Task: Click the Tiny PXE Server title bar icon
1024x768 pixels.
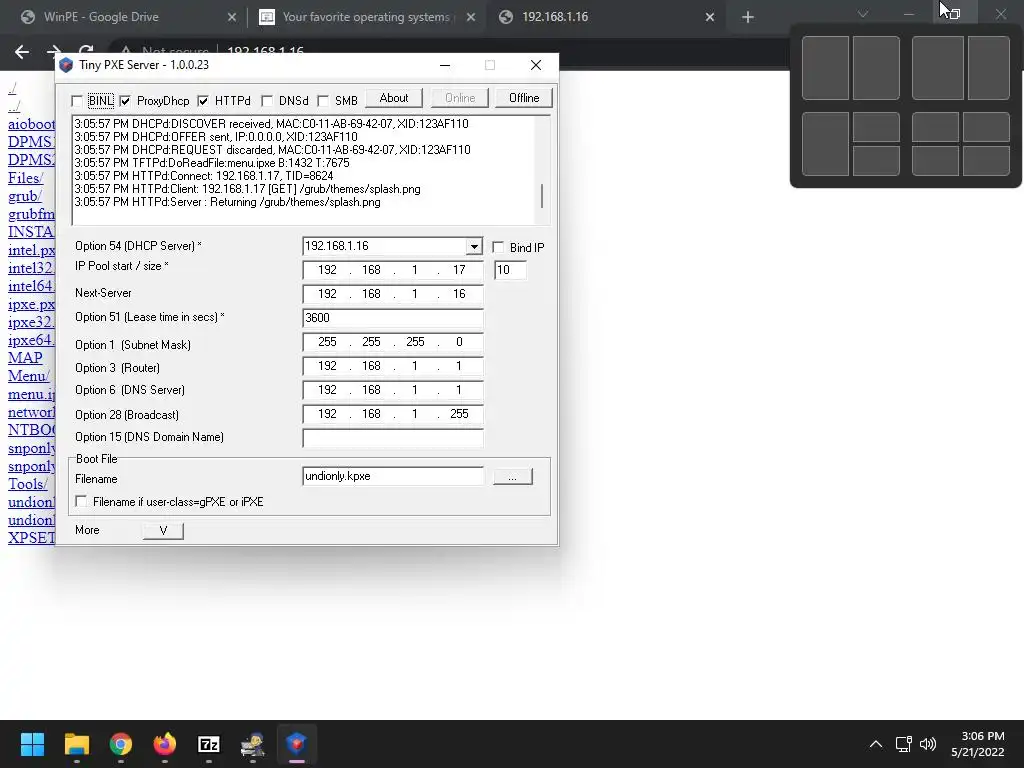Action: [x=66, y=65]
